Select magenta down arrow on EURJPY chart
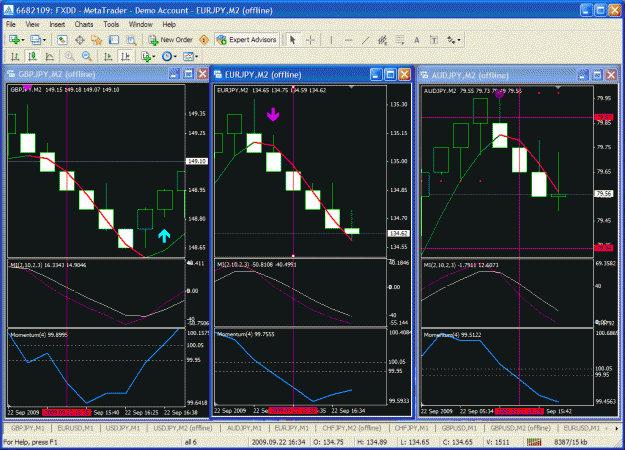The height and width of the screenshot is (450, 625). [x=273, y=114]
